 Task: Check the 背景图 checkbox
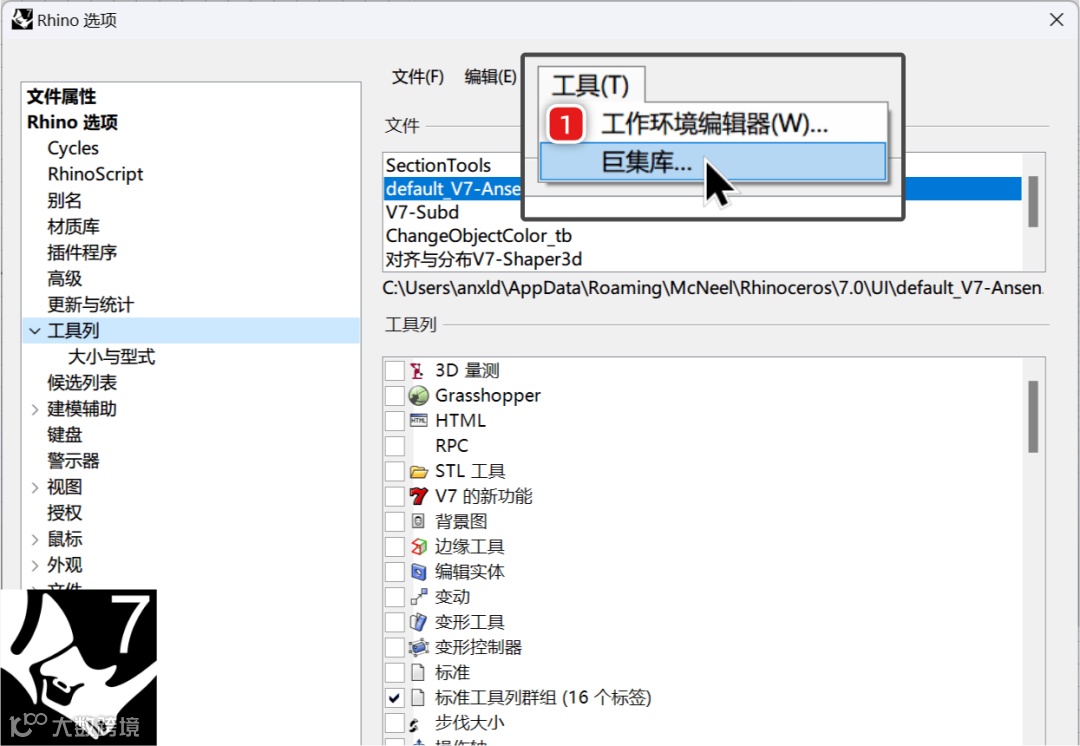tap(395, 521)
